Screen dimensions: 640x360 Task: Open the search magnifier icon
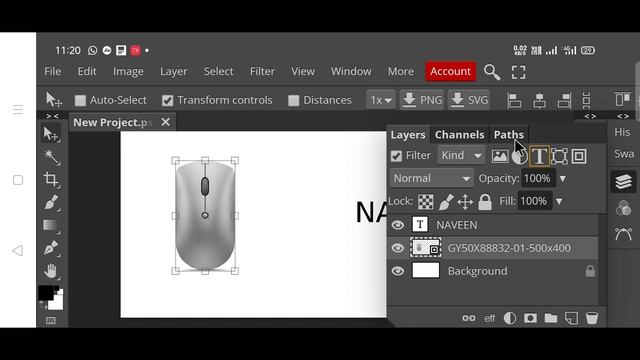coord(492,72)
